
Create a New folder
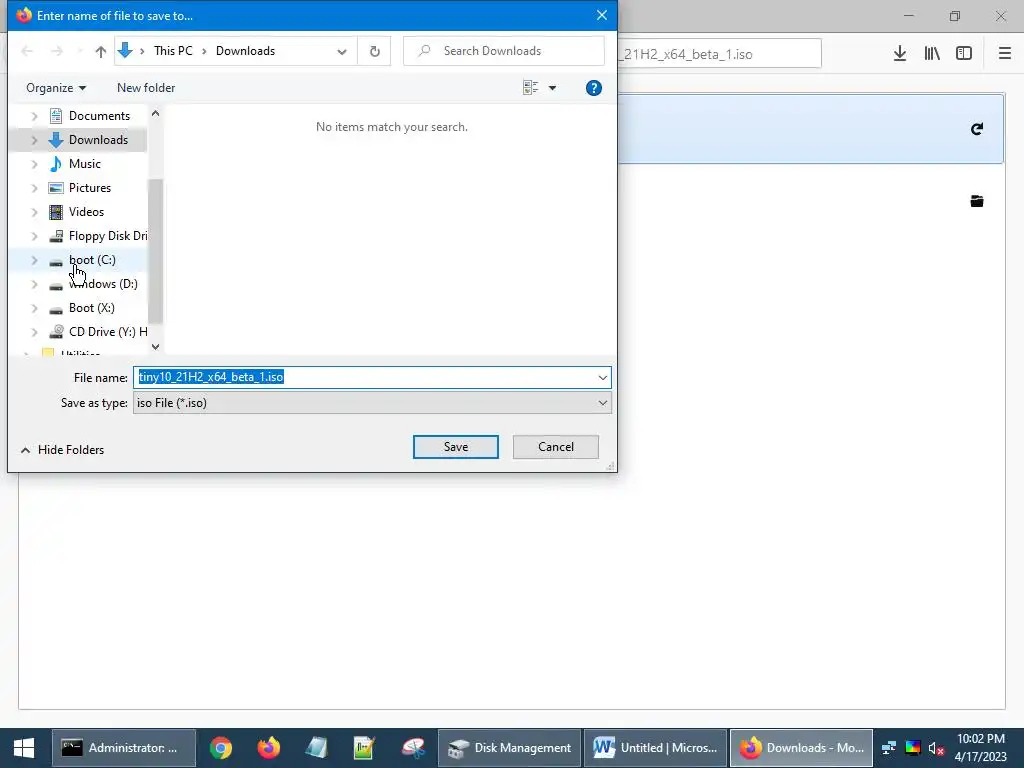146,88
